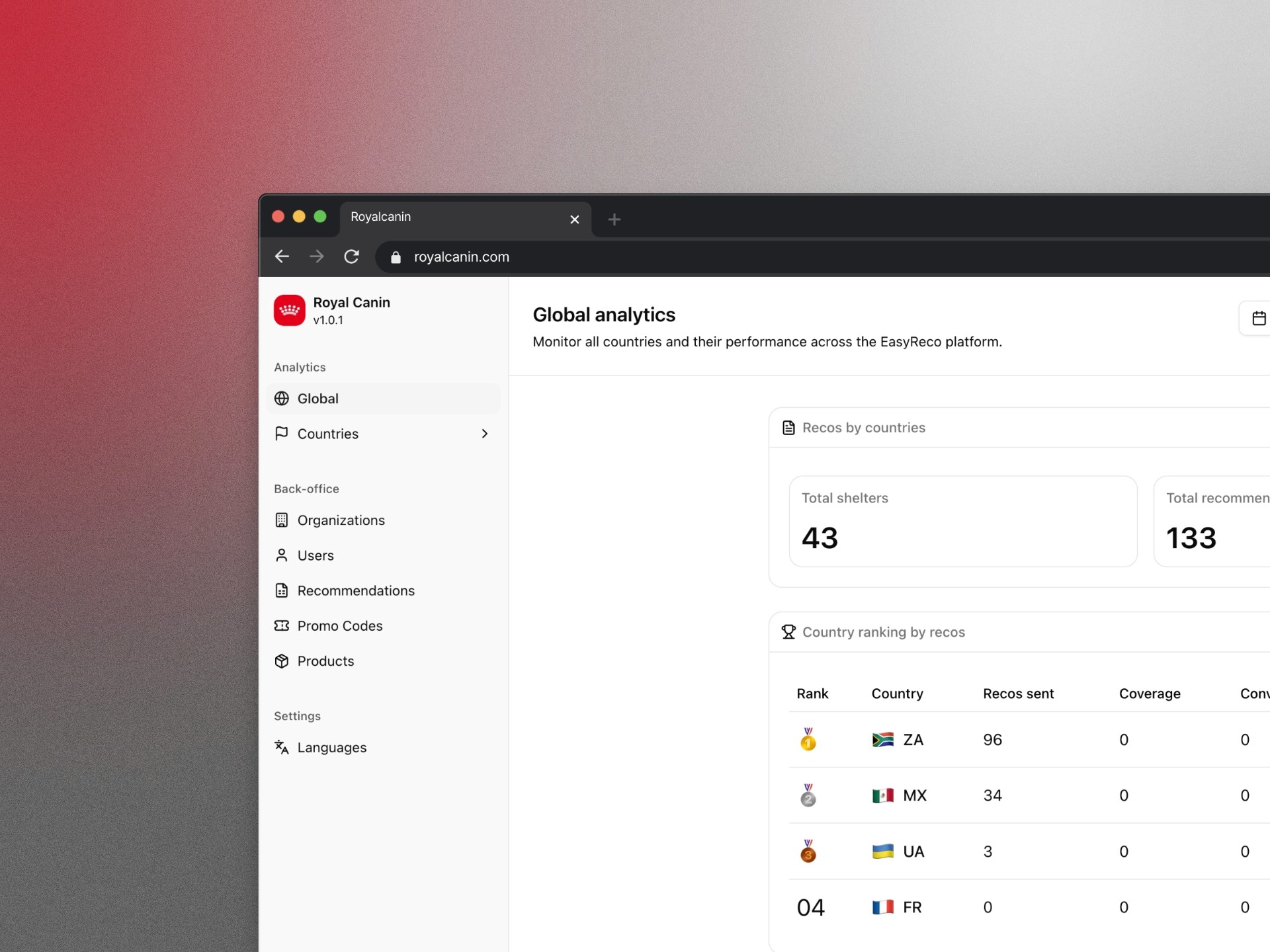Click the ticket icon beside Promo Codes
This screenshot has width=1270, height=952.
click(282, 625)
